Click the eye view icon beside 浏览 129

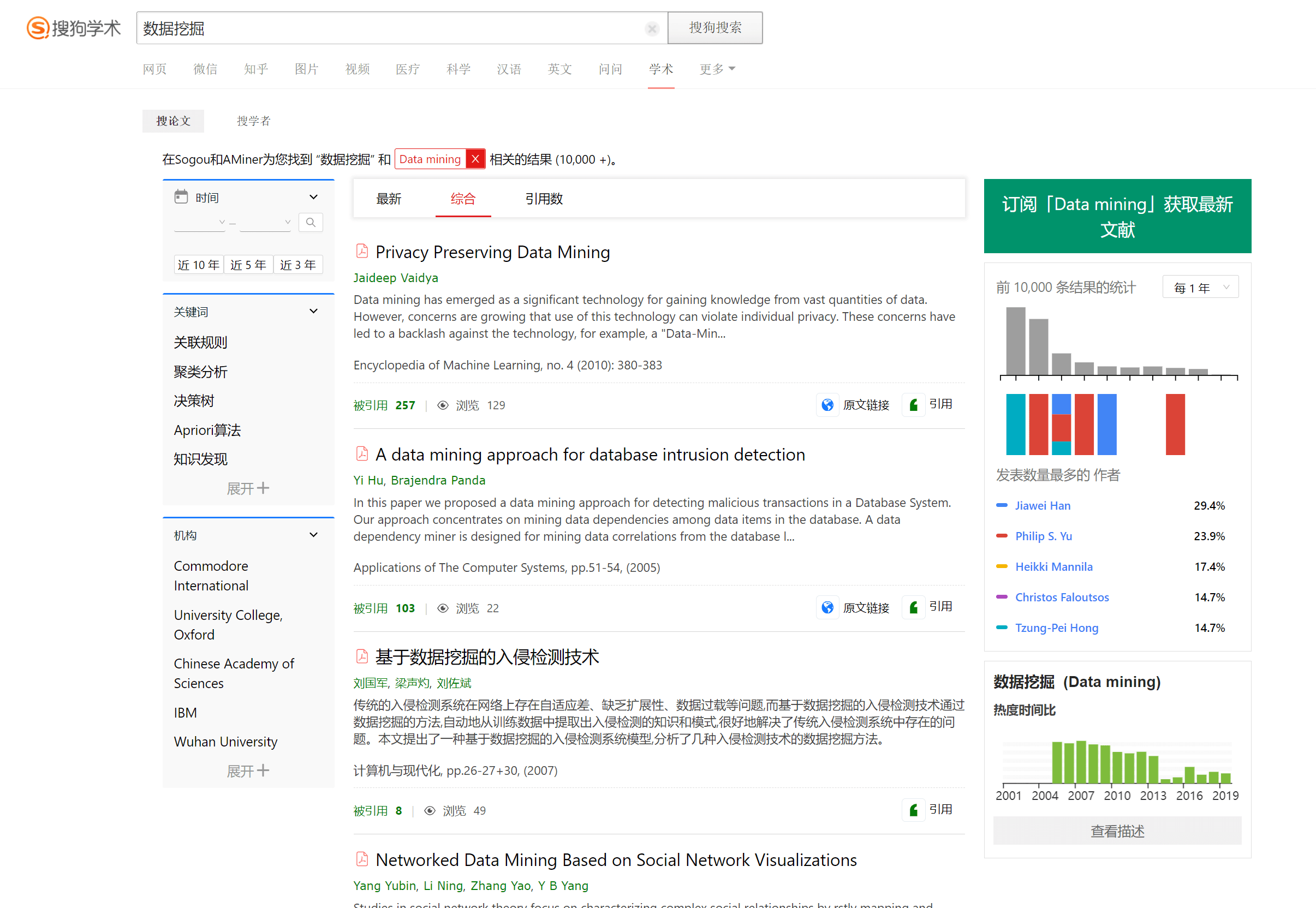(443, 405)
